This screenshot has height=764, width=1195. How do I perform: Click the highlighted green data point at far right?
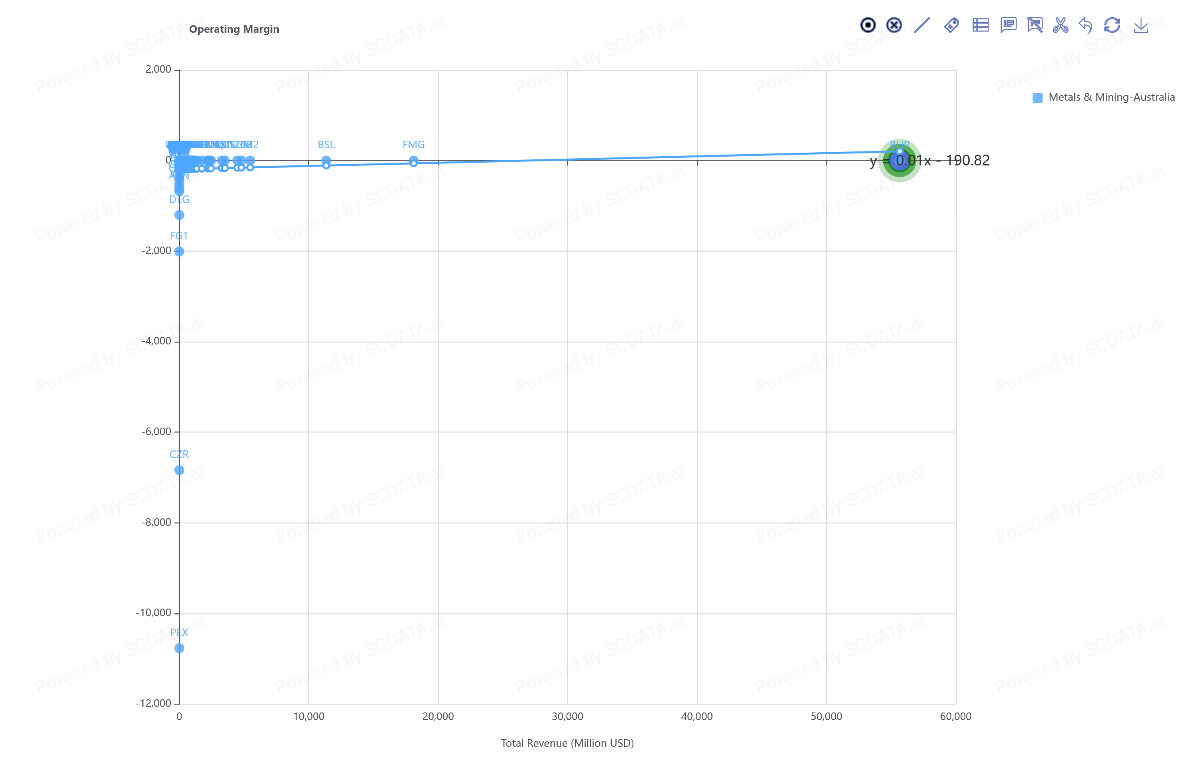(900, 161)
